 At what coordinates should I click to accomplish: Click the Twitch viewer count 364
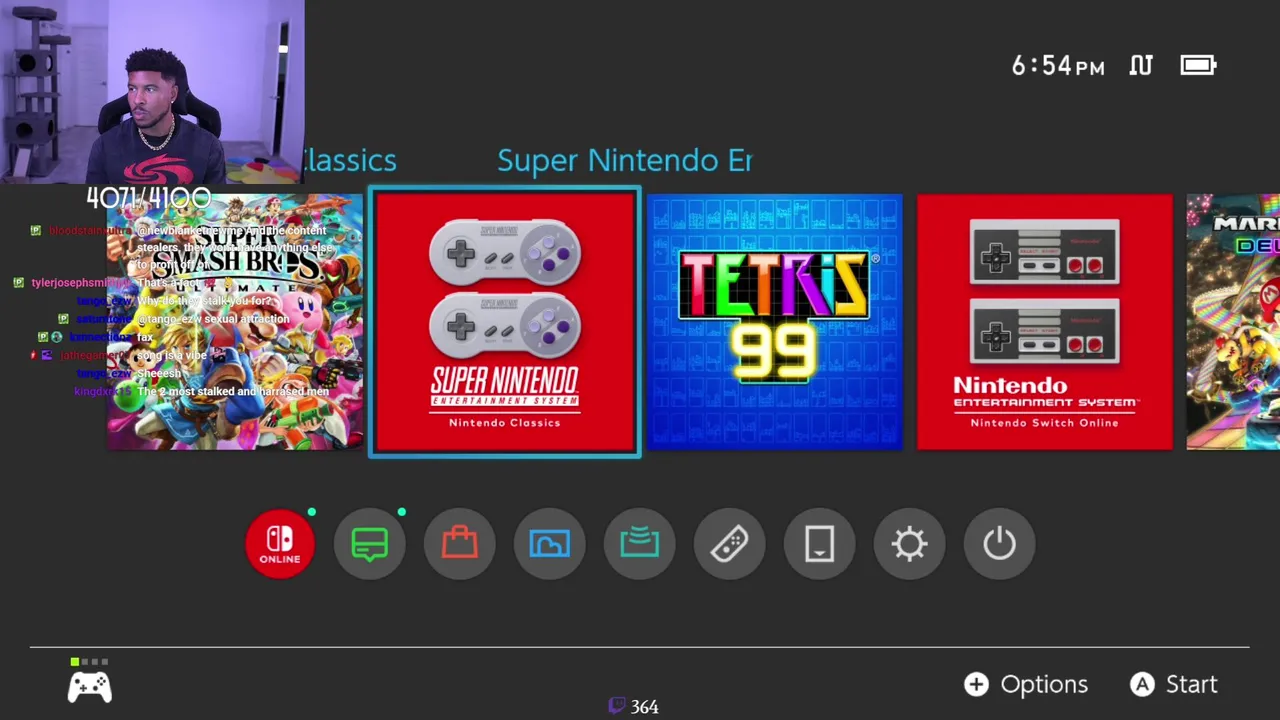[x=634, y=706]
